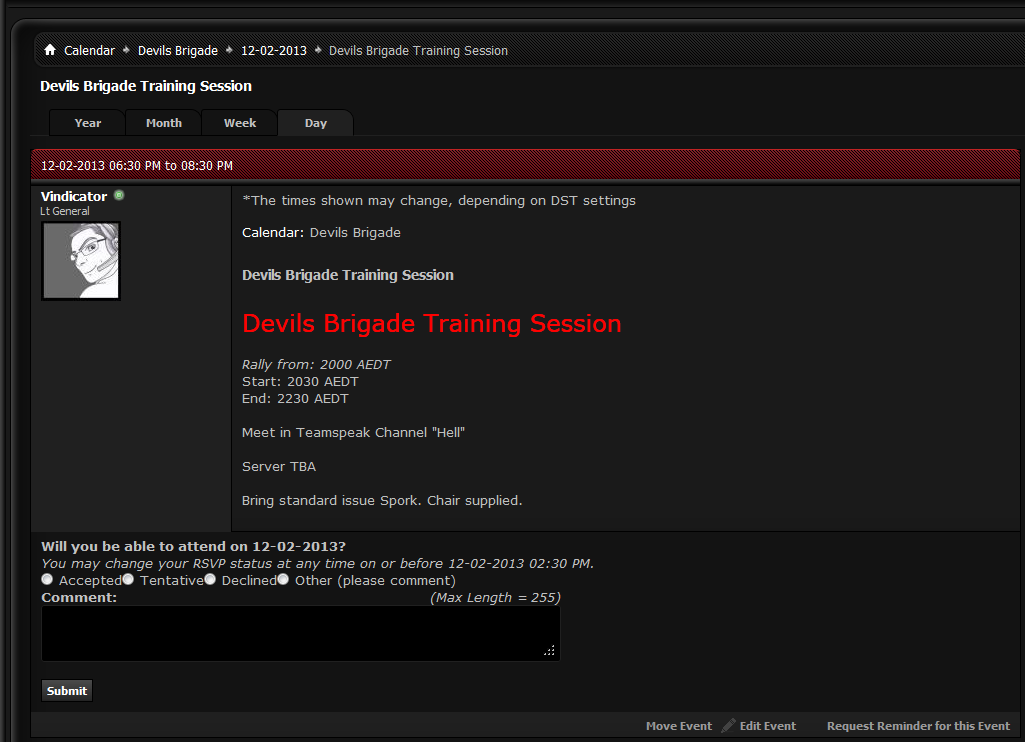Click the pencil icon beside Edit Event
Image resolution: width=1025 pixels, height=742 pixels.
pos(728,725)
